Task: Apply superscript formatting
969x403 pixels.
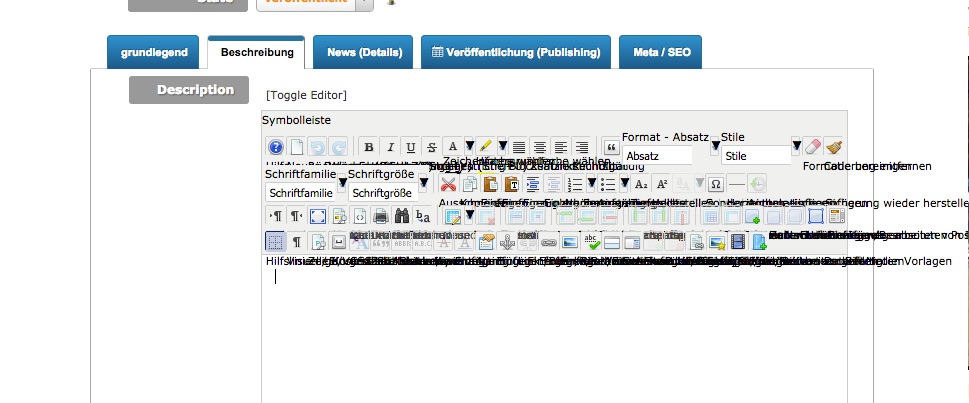Action: point(662,184)
